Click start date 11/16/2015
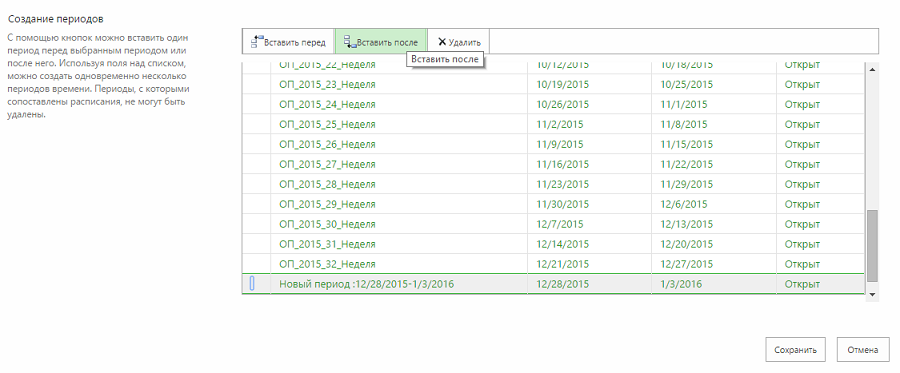 tap(563, 164)
